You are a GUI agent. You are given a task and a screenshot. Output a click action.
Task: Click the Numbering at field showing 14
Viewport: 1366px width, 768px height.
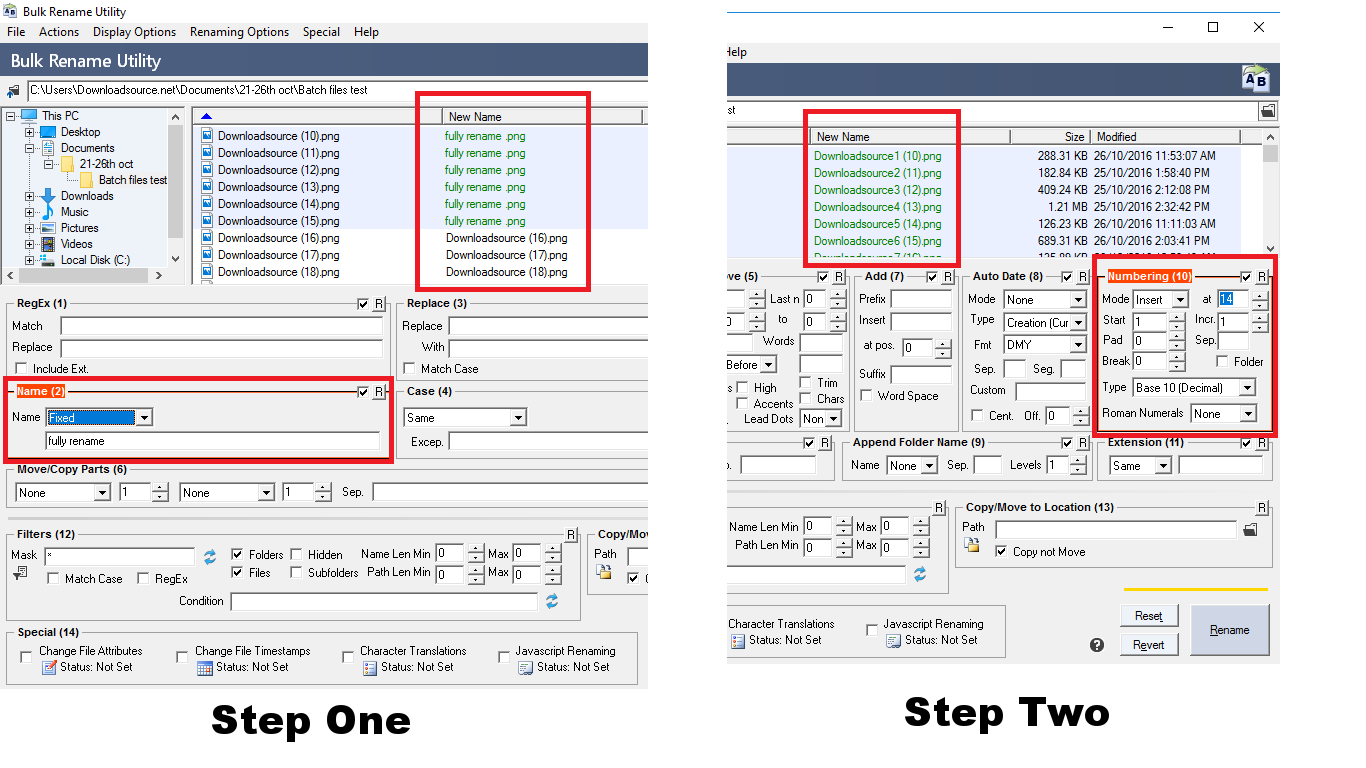pos(1232,299)
